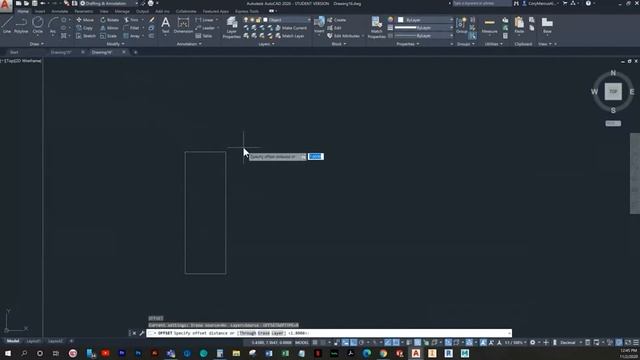Select the Linear dimension tool
640x360 pixels.
point(205,20)
